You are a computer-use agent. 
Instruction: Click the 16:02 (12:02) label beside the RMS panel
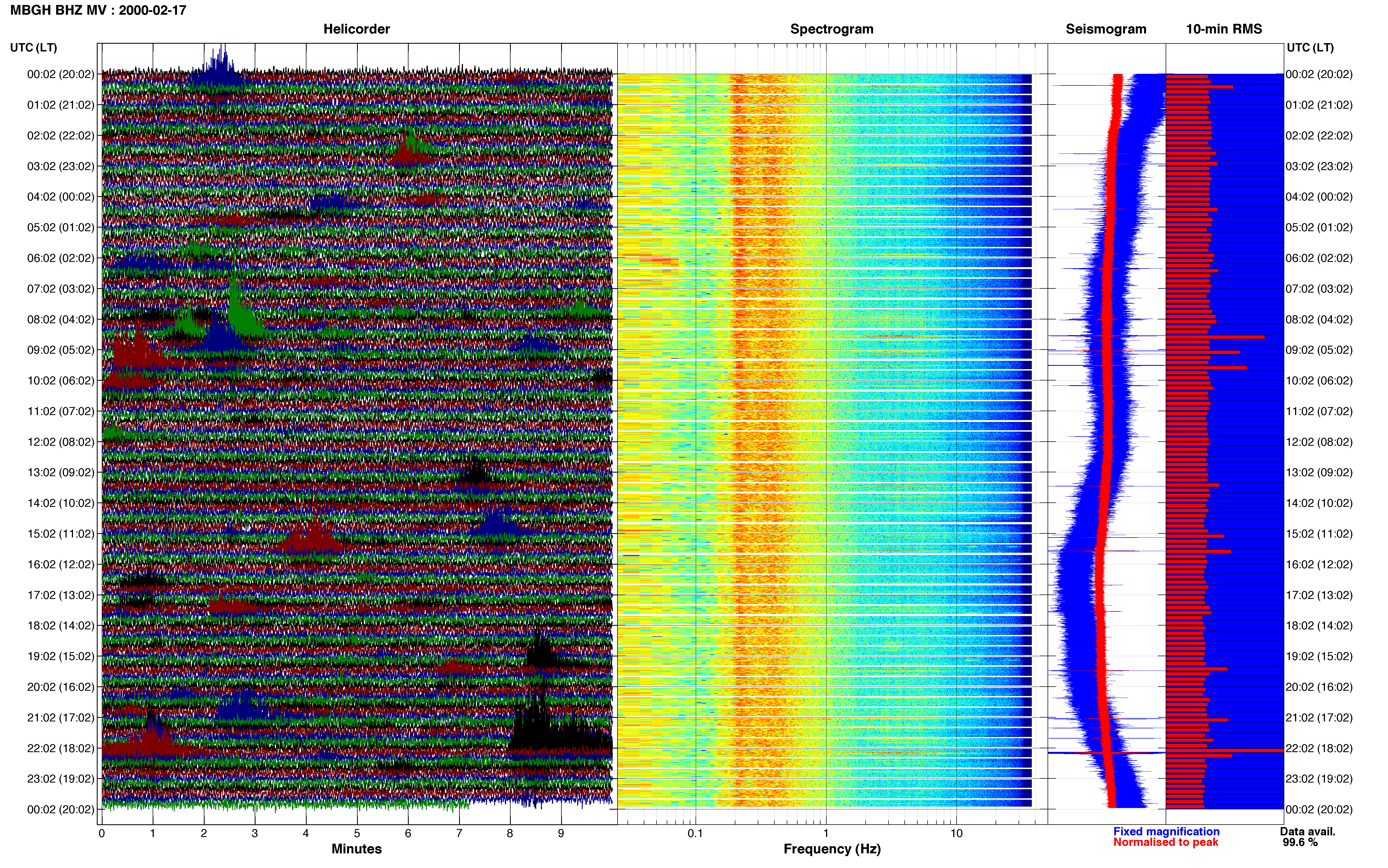pyautogui.click(x=1319, y=564)
